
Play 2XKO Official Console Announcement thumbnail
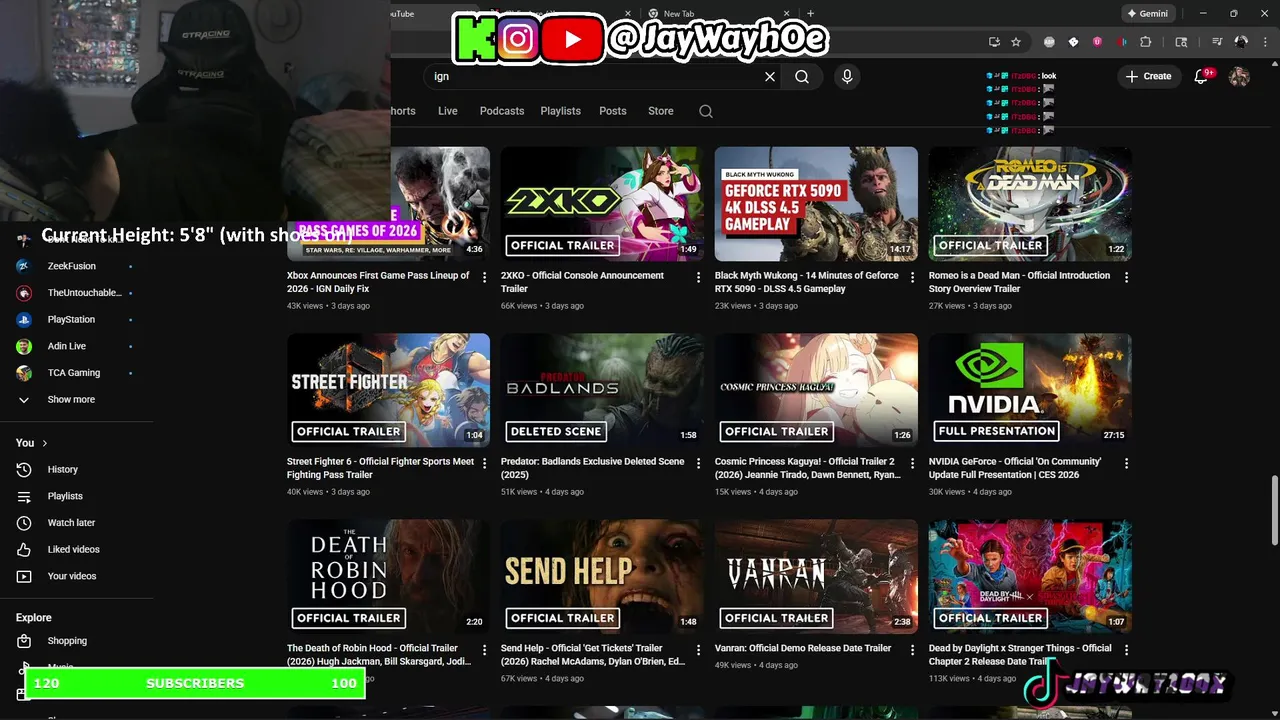click(602, 204)
